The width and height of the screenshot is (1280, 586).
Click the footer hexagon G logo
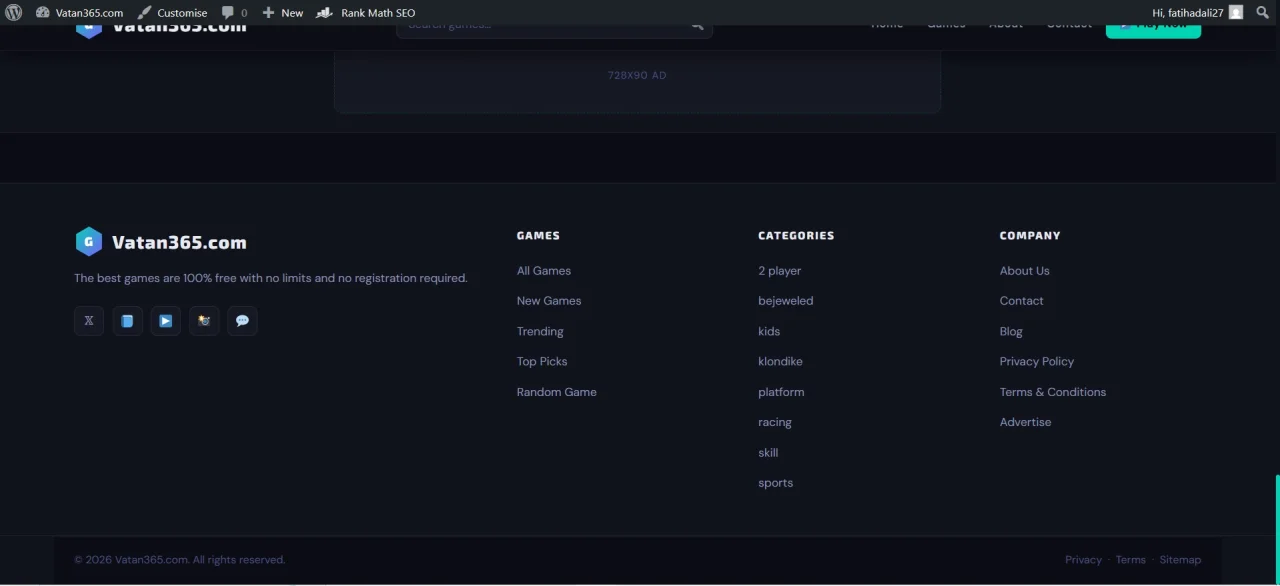coord(88,242)
